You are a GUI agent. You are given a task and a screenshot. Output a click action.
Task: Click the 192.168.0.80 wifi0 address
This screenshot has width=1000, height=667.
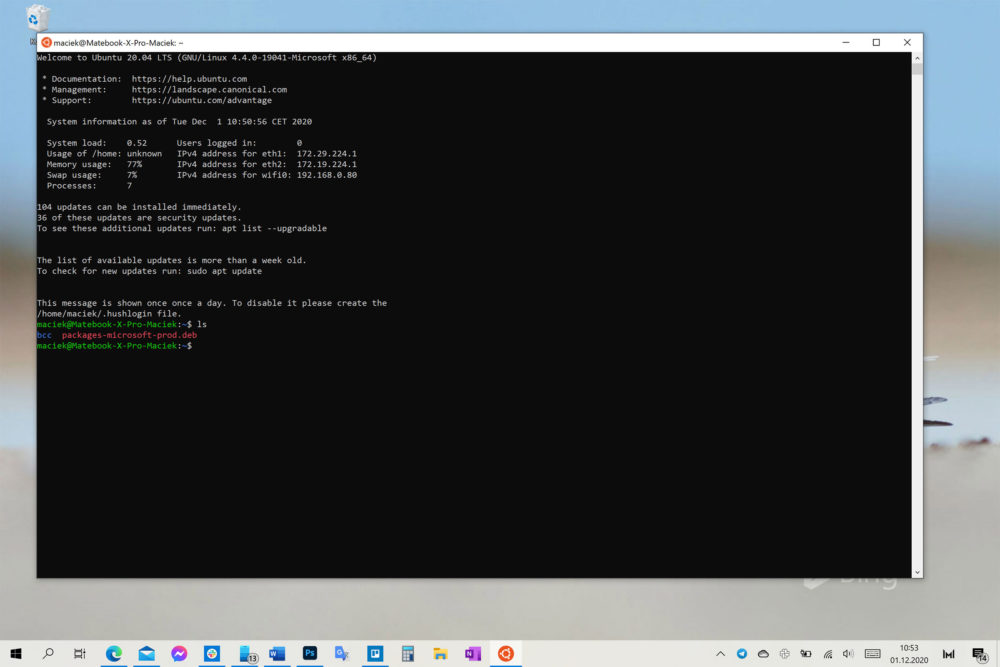point(327,175)
